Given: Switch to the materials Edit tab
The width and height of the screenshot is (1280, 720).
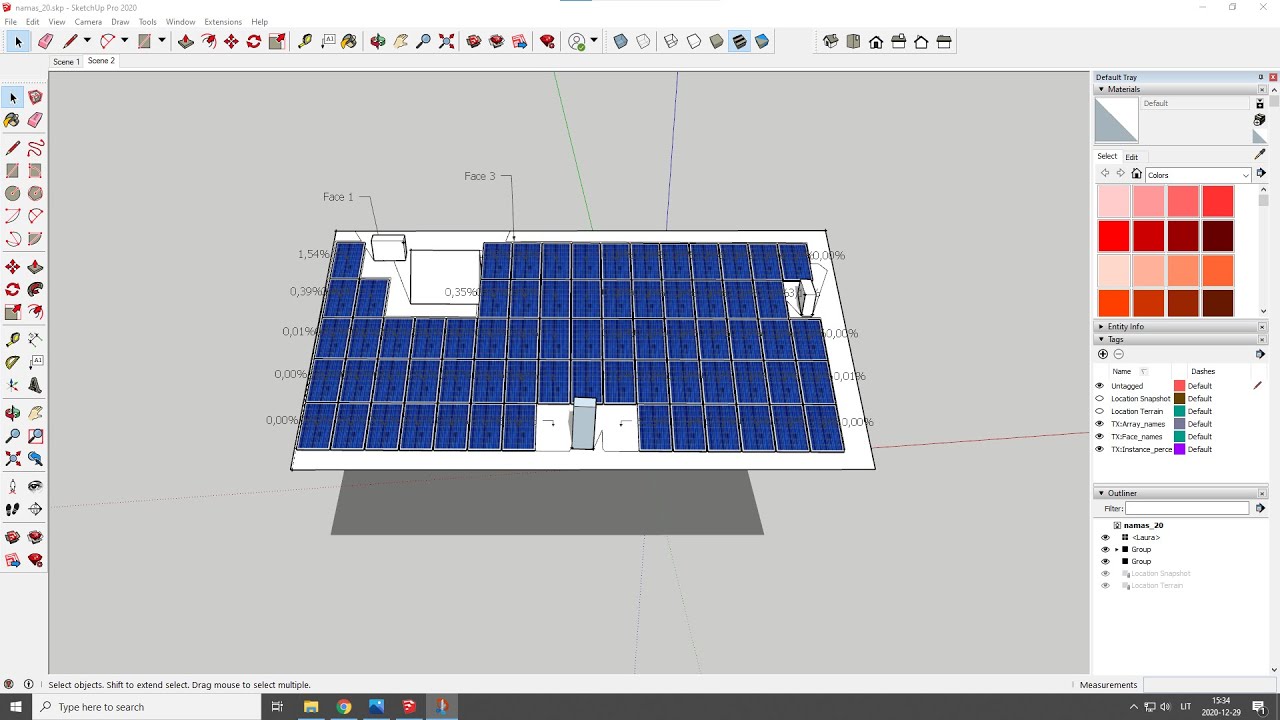Looking at the screenshot, I should [x=1131, y=157].
